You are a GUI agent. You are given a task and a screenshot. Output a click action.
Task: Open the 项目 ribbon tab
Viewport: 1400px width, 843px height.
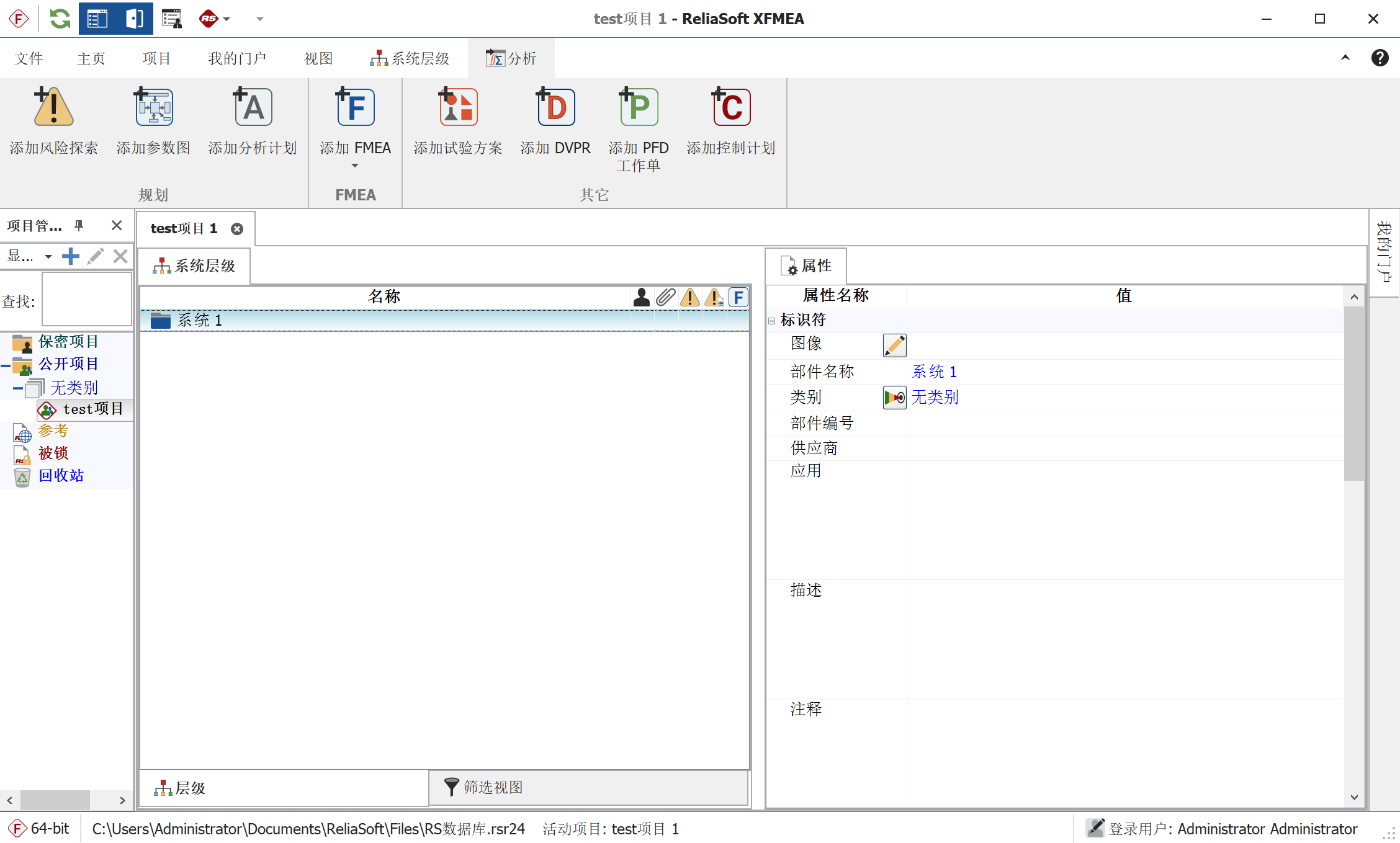pos(156,58)
